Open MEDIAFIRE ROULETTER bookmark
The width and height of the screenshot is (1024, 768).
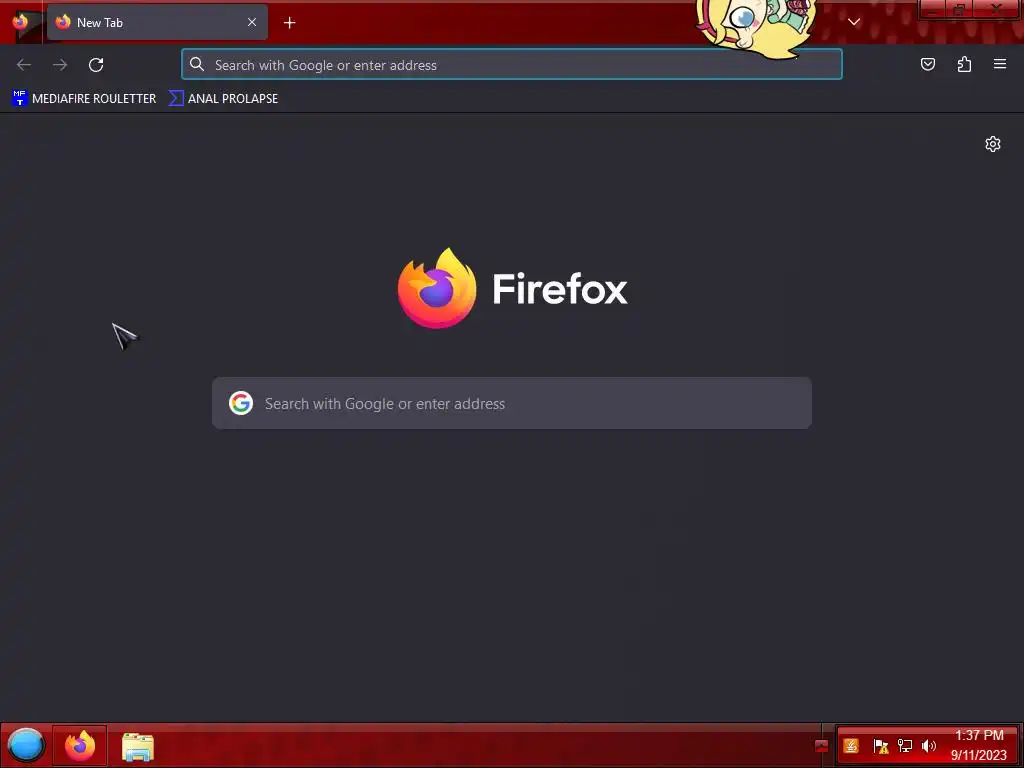[x=84, y=99]
